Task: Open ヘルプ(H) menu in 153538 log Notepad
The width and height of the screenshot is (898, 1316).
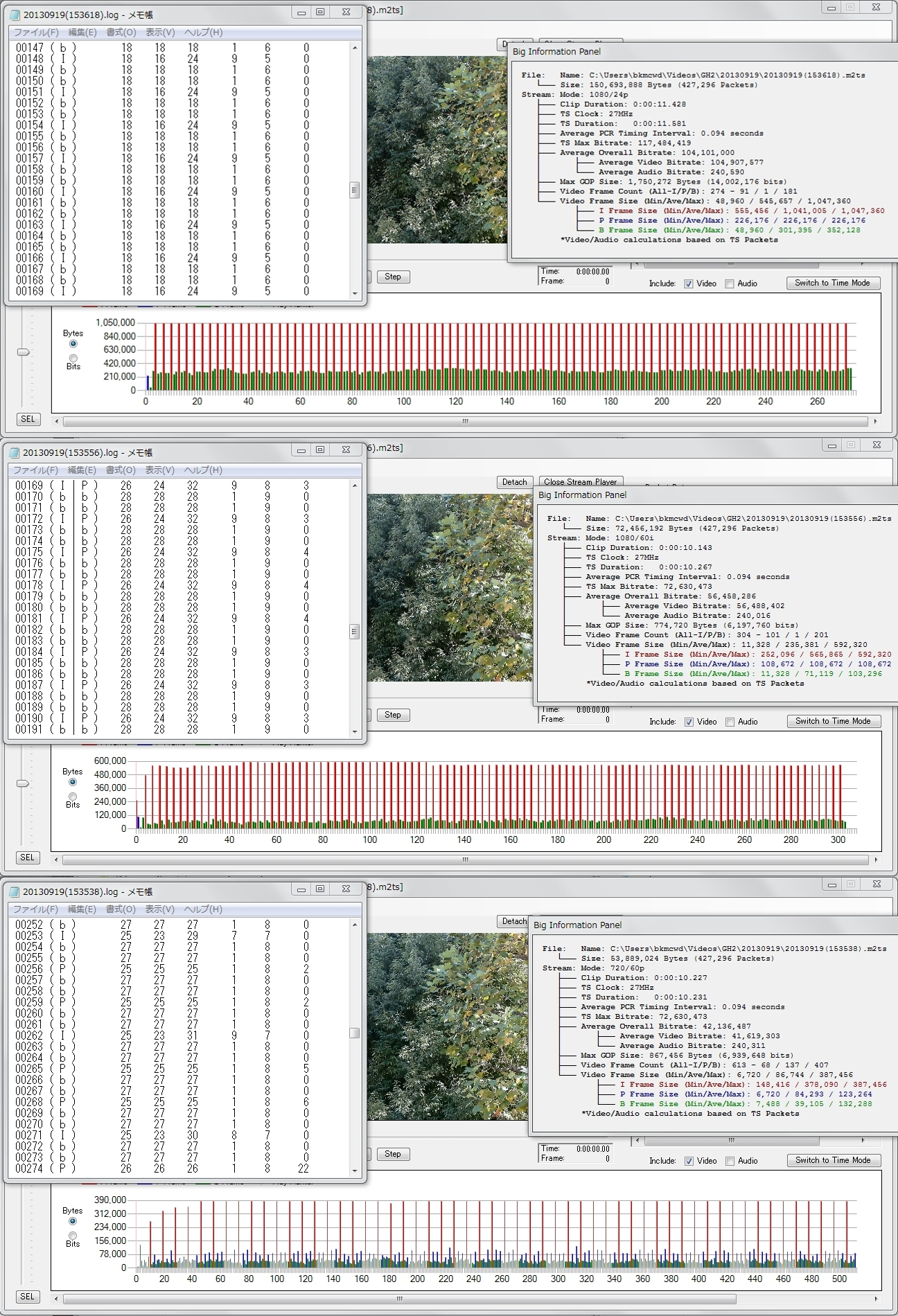Action: click(x=203, y=909)
